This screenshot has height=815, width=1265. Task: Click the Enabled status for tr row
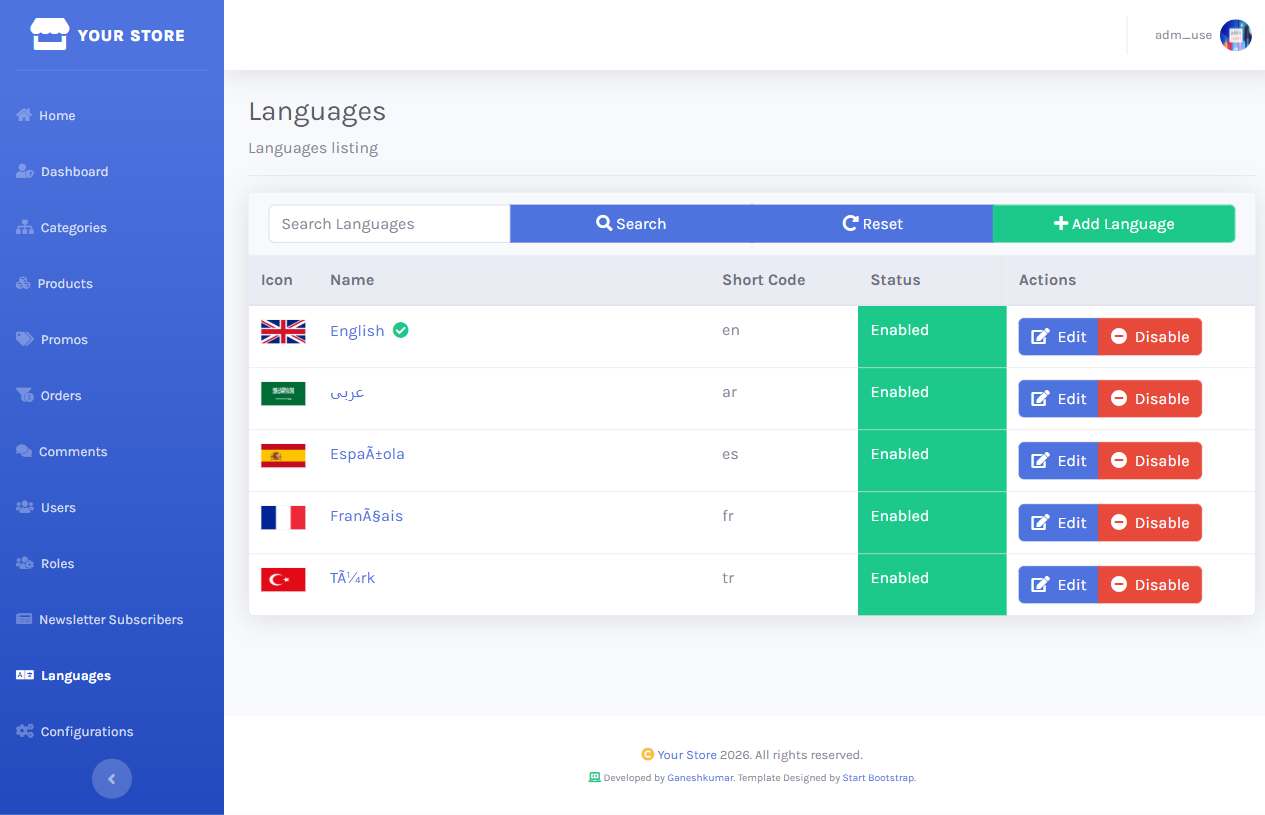pos(932,585)
